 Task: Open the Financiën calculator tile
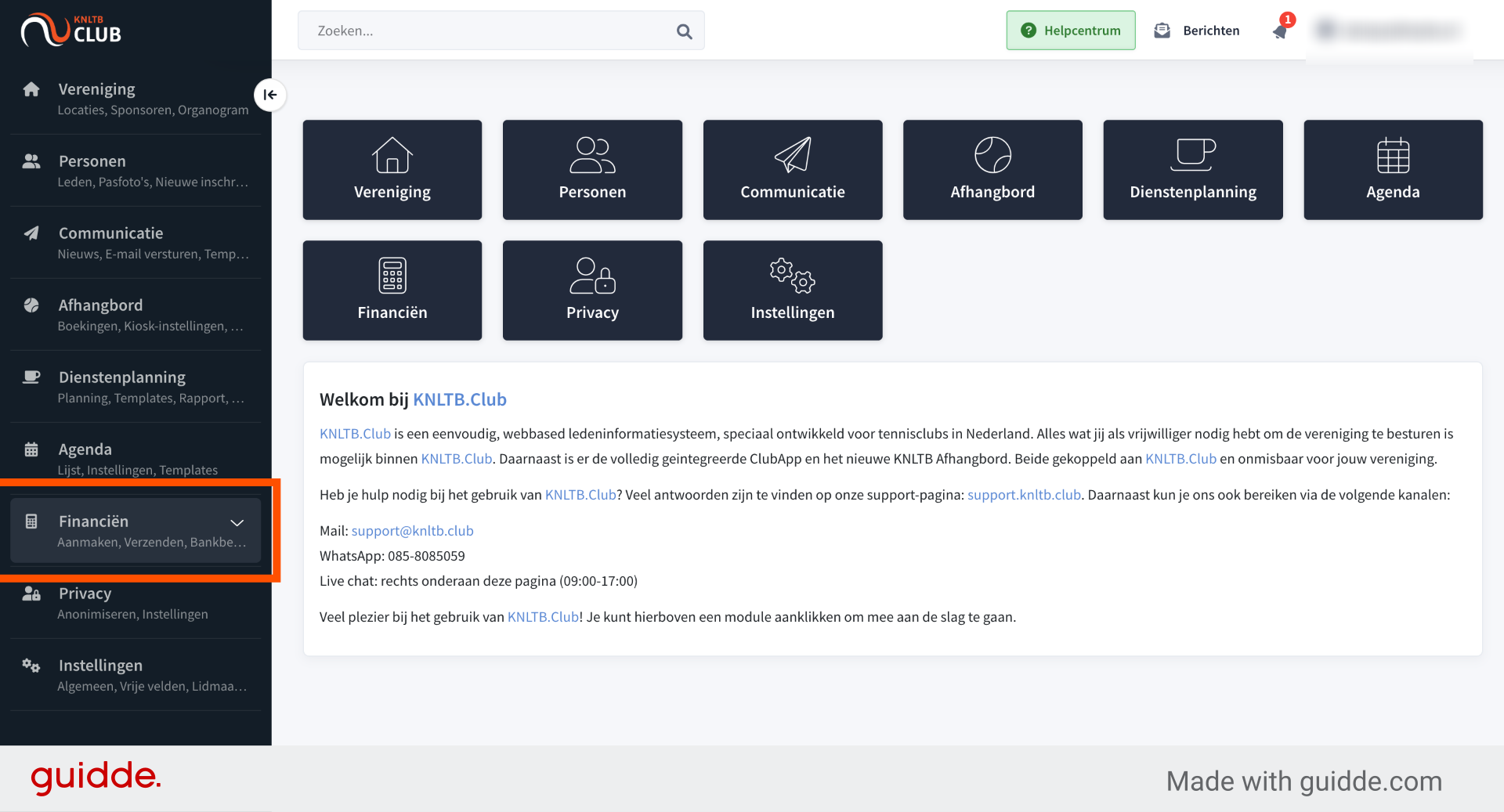392,291
